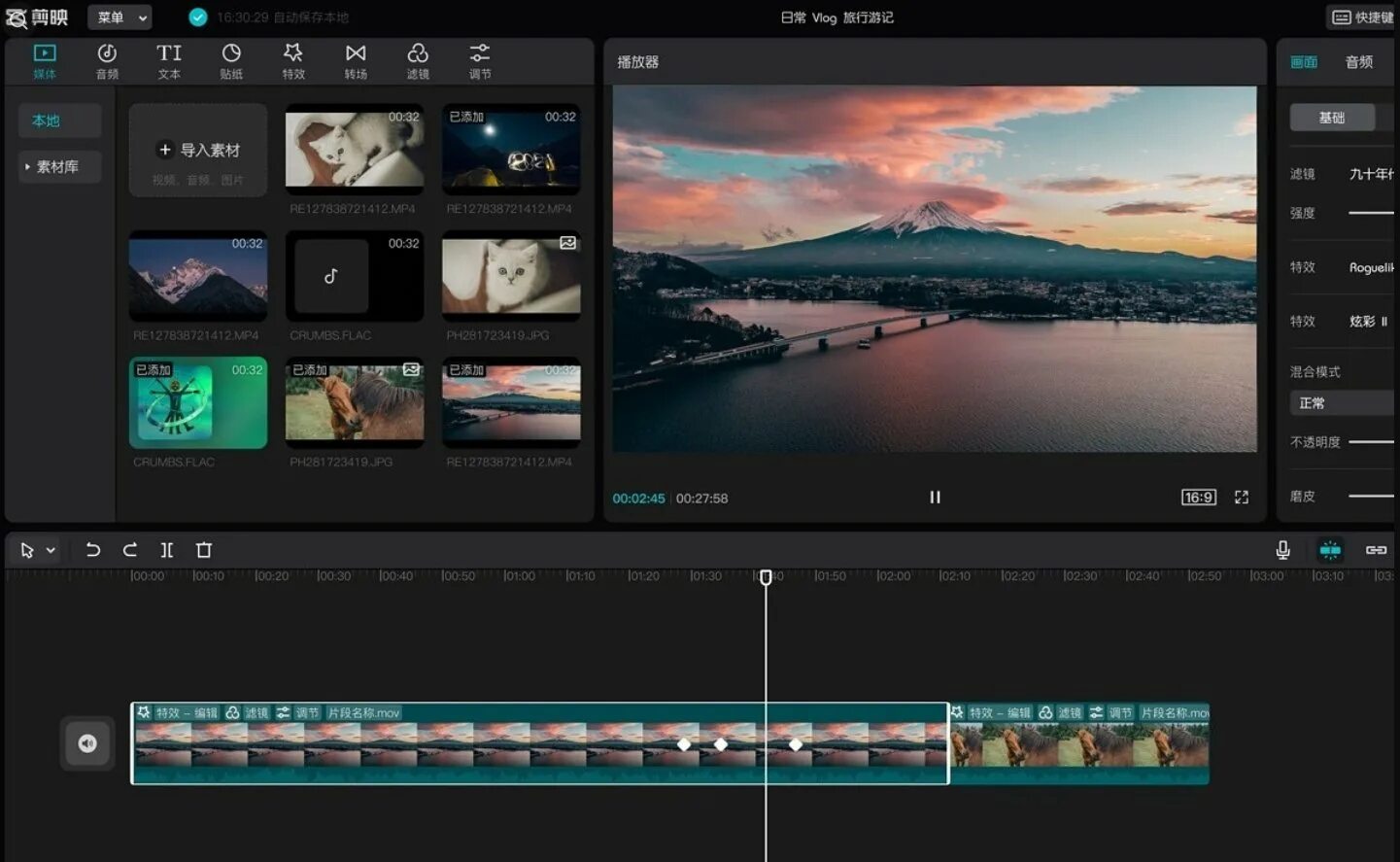The width and height of the screenshot is (1400, 862).
Task: Open the pointer tool mode dropdown
Action: coord(51,550)
